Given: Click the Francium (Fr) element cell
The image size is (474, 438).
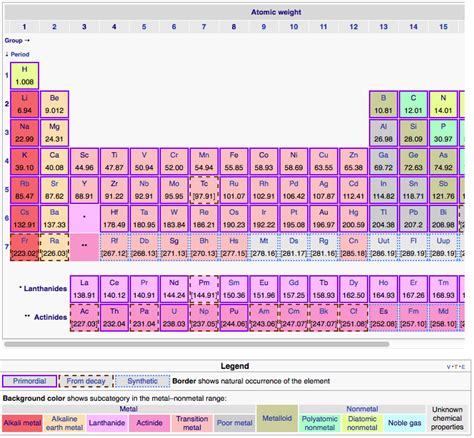Looking at the screenshot, I should click(x=24, y=247).
